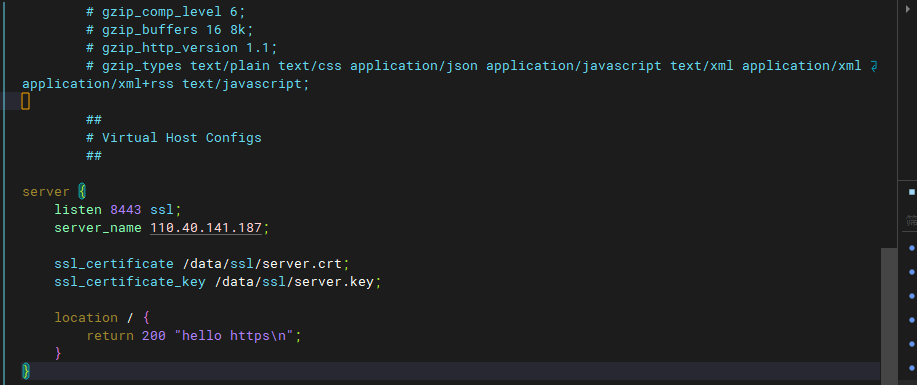Viewport: 917px width, 385px height.
Task: Click the path "/data/ssl/server.key"
Action: [294, 282]
